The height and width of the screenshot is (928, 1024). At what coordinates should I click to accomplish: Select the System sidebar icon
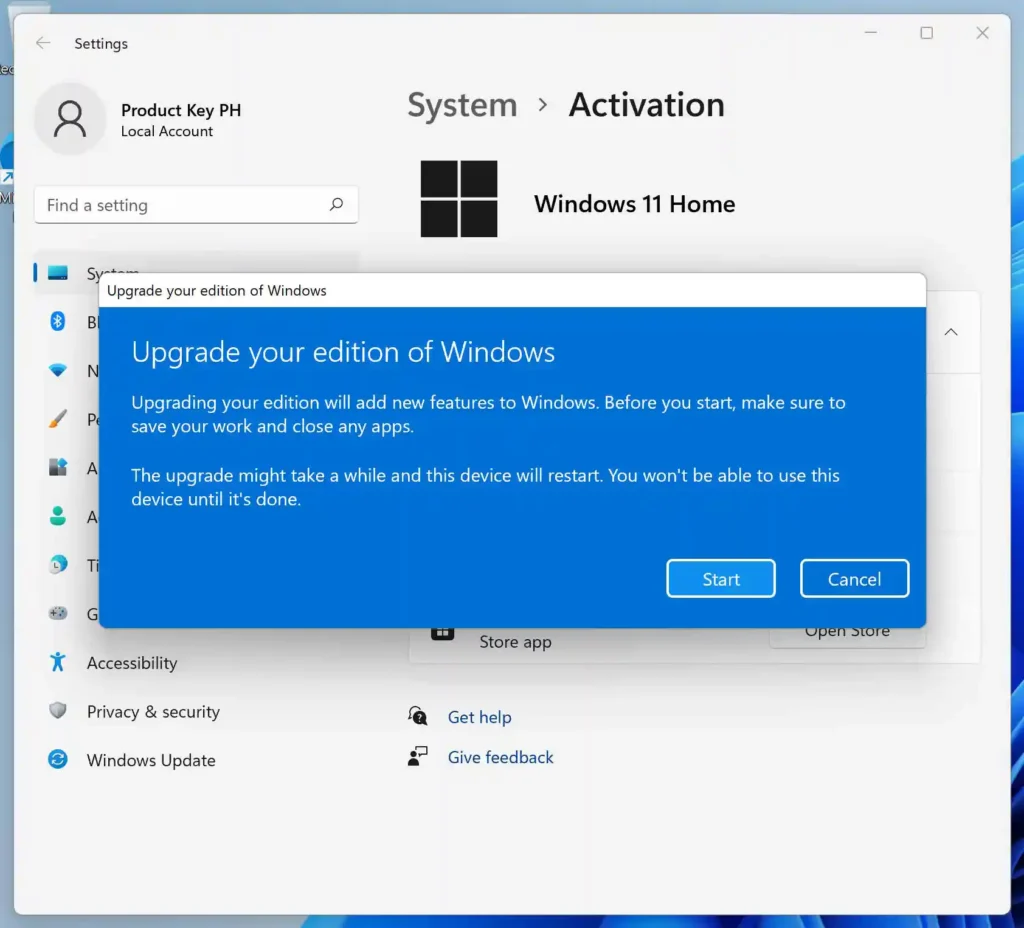coord(57,273)
